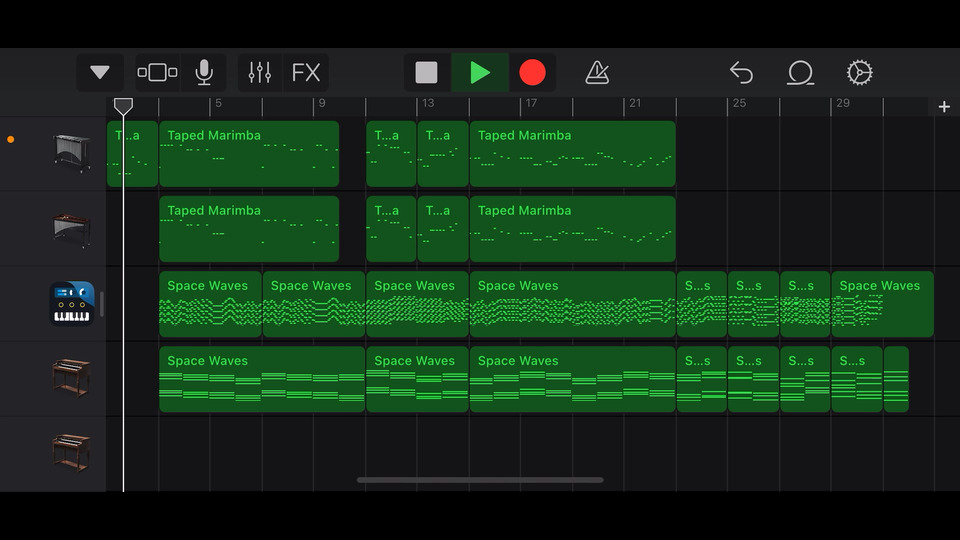Select organ track Space Waves region at bar 11
This screenshot has height=540, width=960.
click(417, 380)
